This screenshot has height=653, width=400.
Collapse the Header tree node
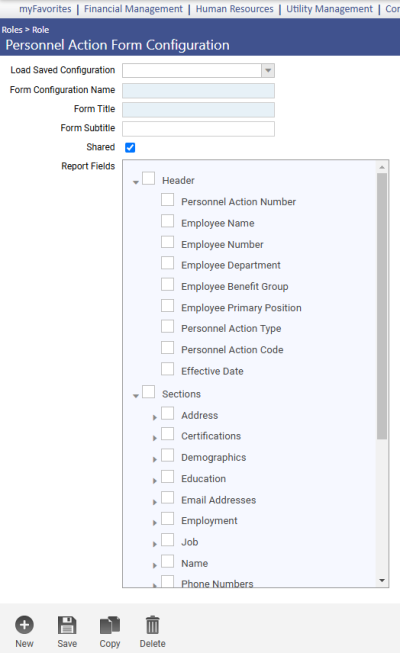pos(136,182)
